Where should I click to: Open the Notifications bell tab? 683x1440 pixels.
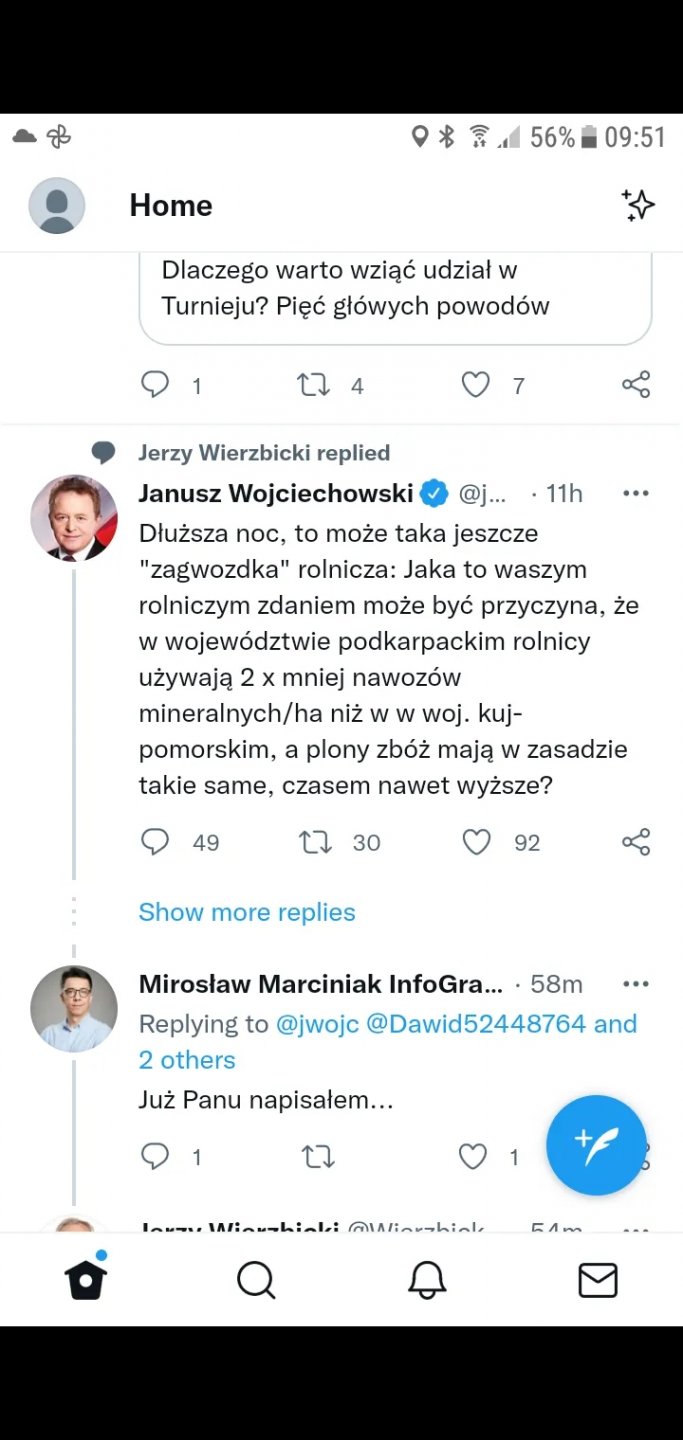pos(427,1279)
